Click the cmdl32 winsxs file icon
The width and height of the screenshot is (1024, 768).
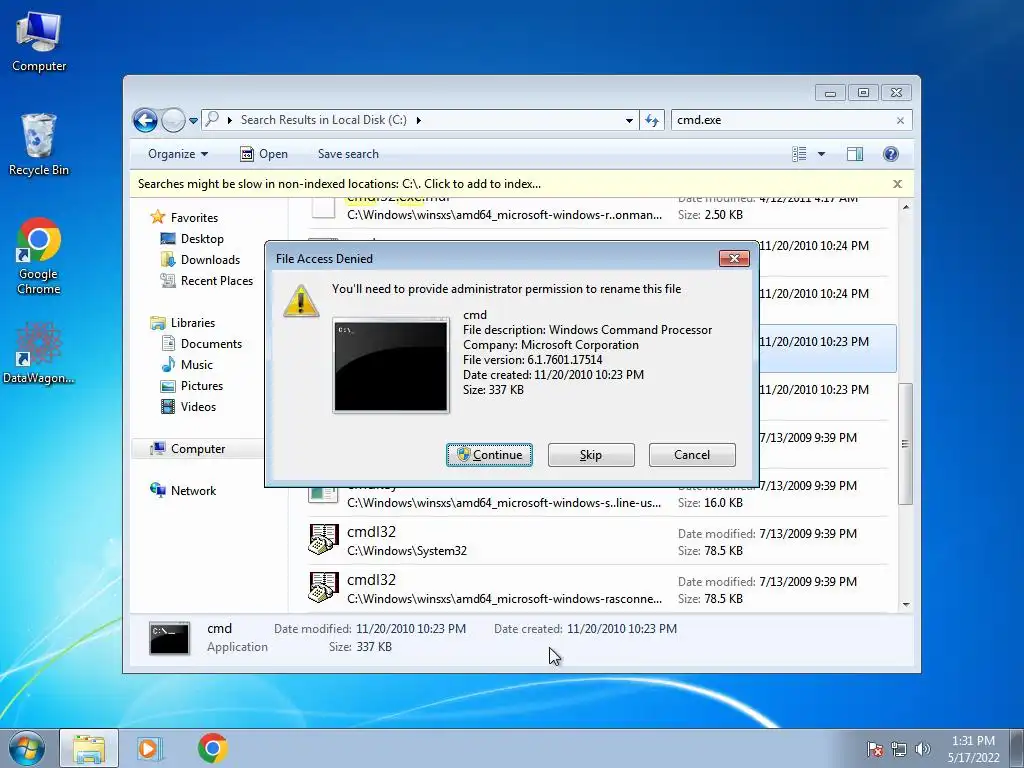click(323, 588)
